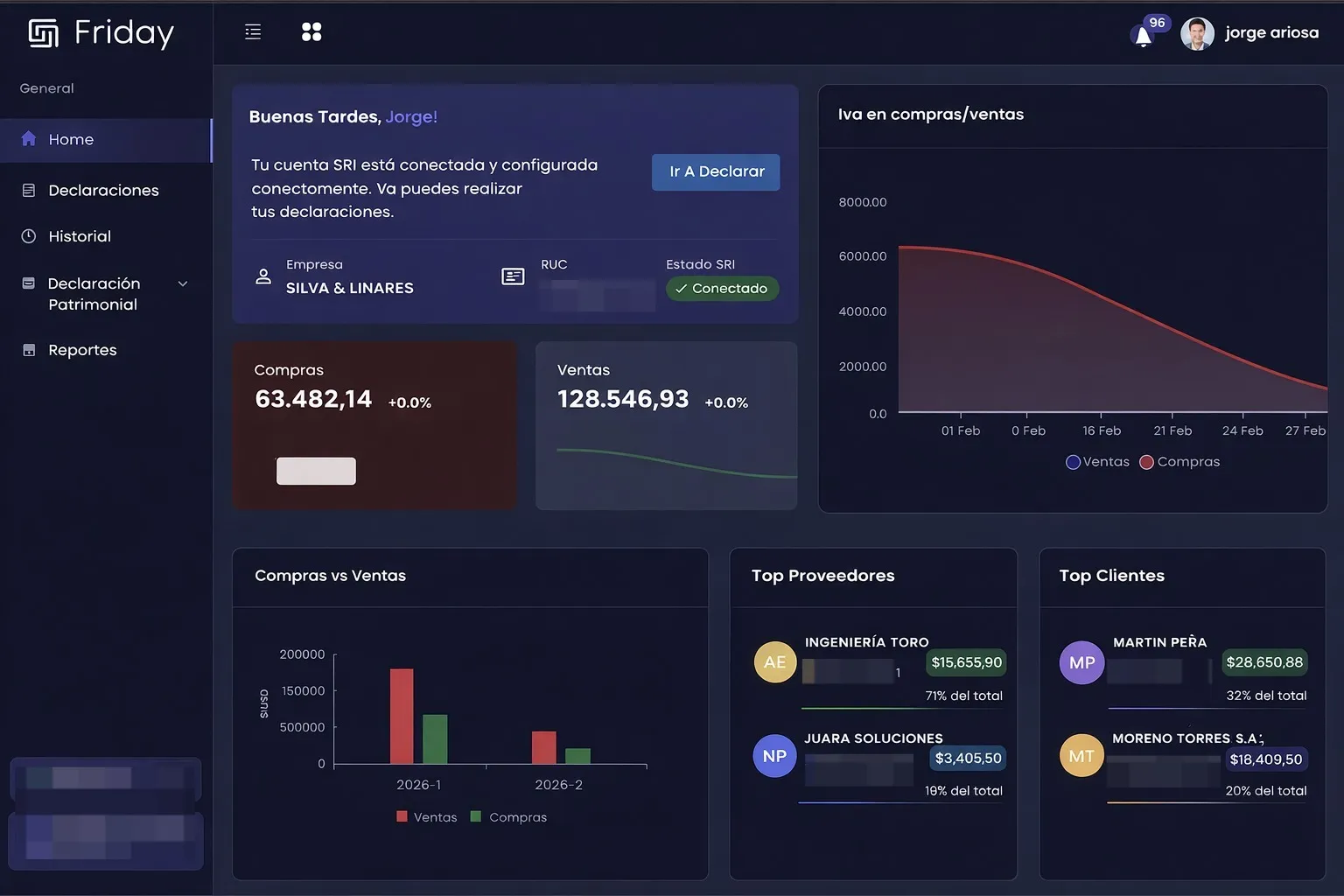Expand the Declaración Patrimonial chevron
Viewport: 1344px width, 896px height.
pos(183,283)
